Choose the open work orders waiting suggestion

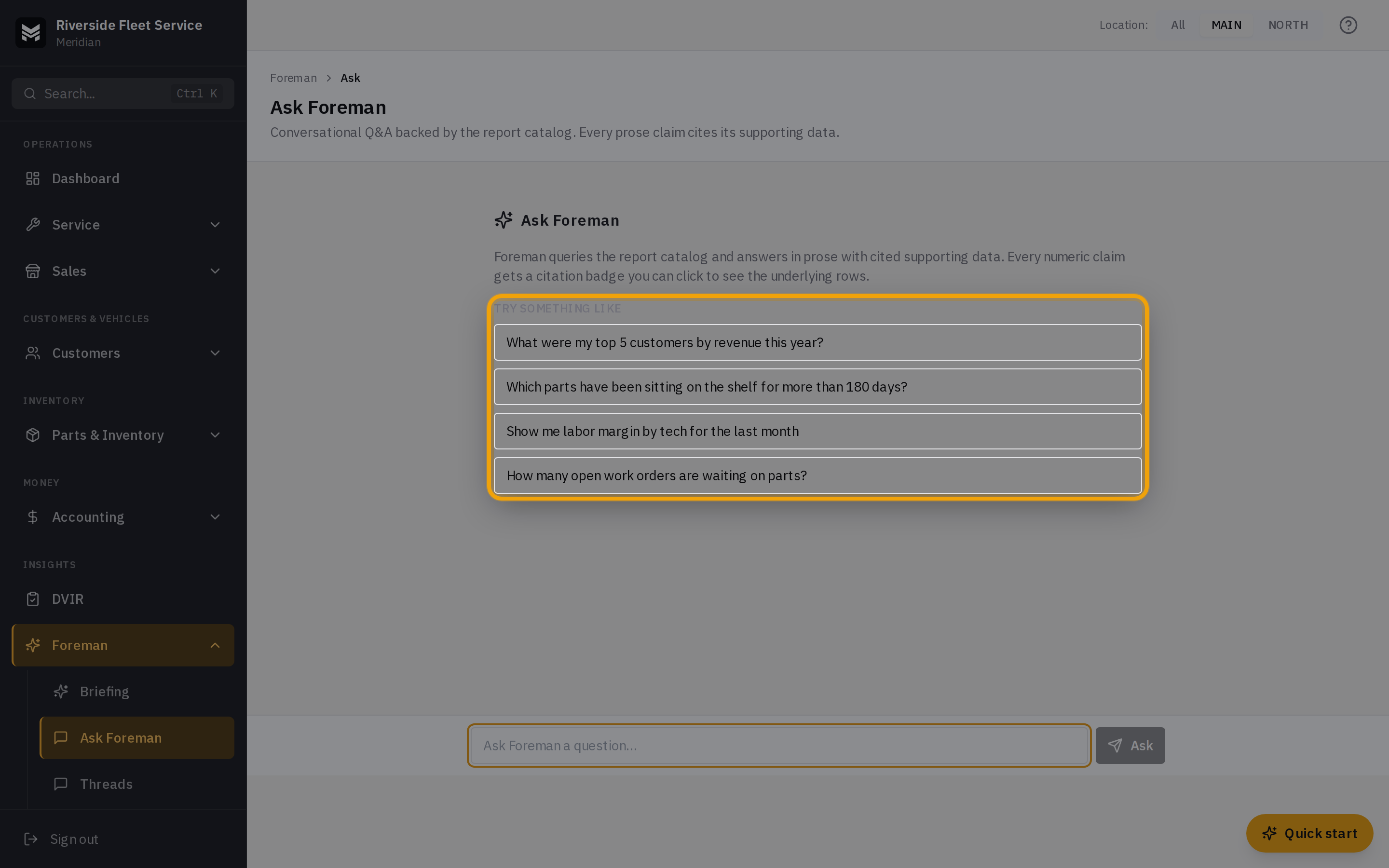pos(817,475)
